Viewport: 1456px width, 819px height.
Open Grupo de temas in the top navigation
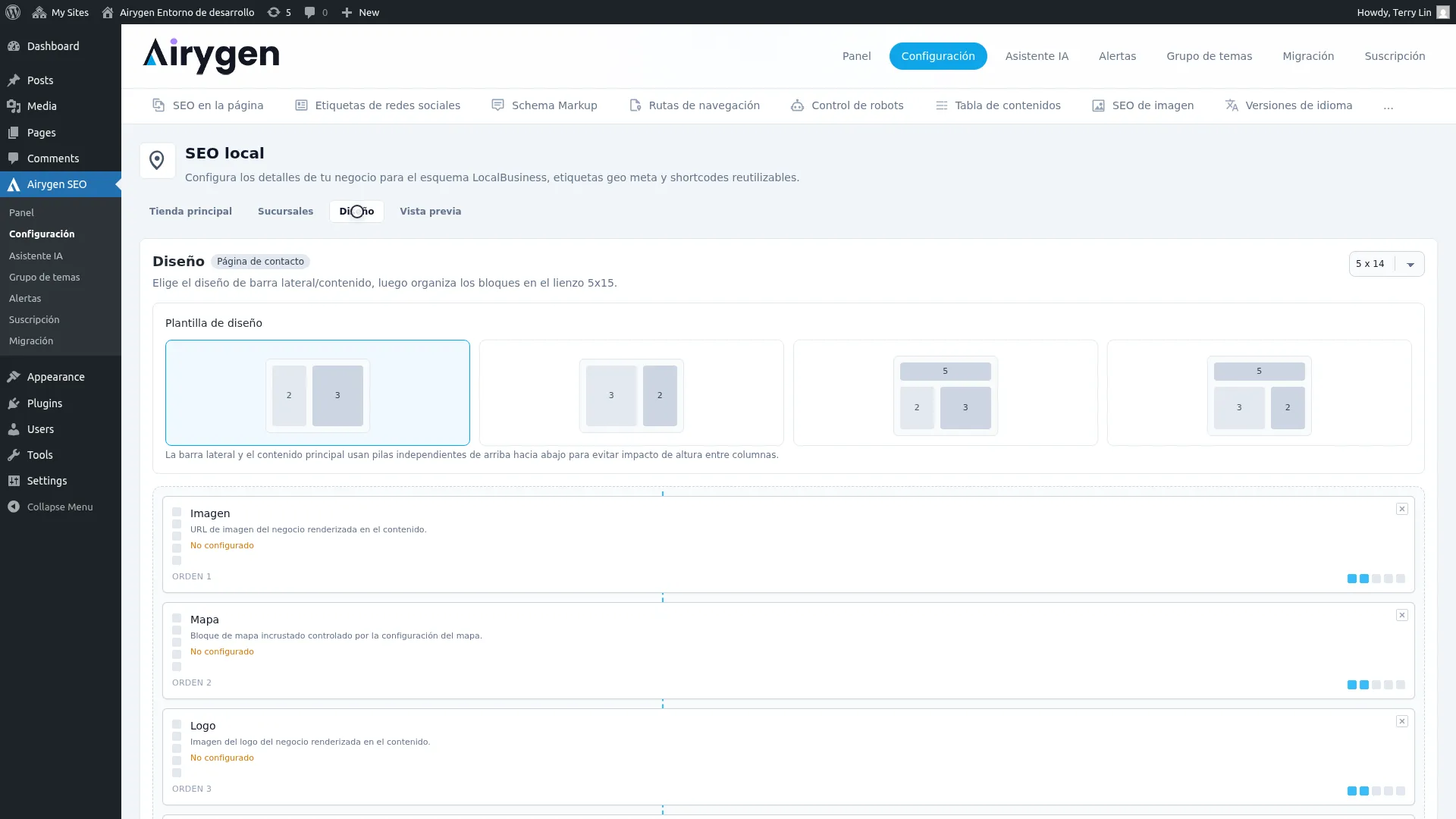coord(1209,56)
